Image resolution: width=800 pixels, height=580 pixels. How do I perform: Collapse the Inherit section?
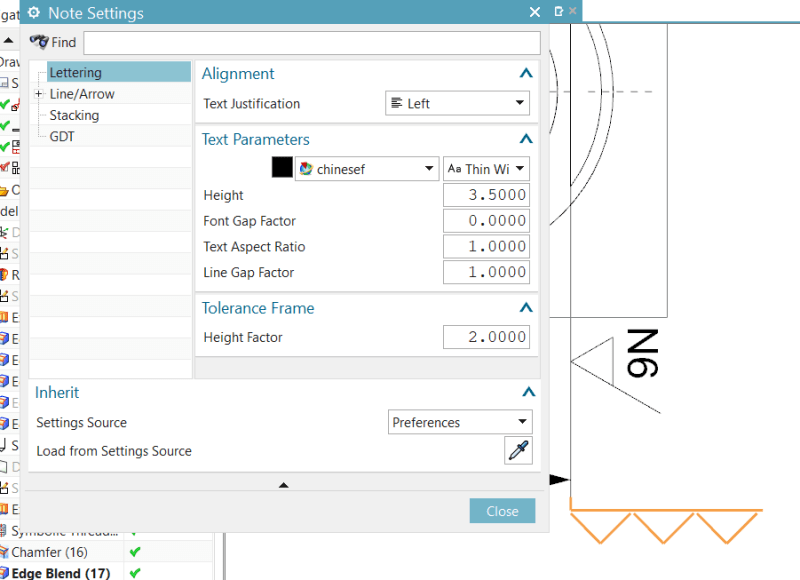pyautogui.click(x=529, y=392)
